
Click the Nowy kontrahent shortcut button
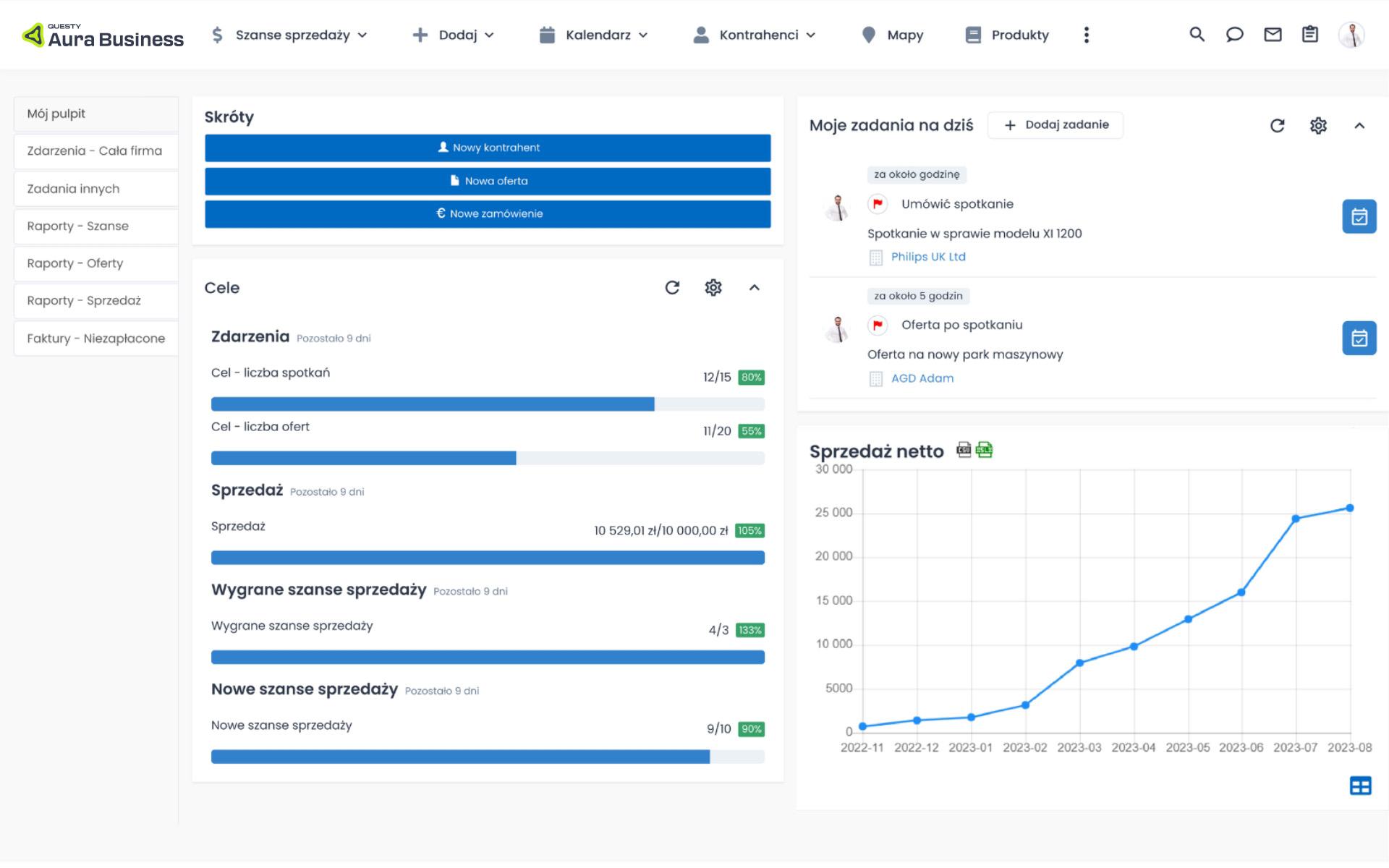pyautogui.click(x=488, y=148)
